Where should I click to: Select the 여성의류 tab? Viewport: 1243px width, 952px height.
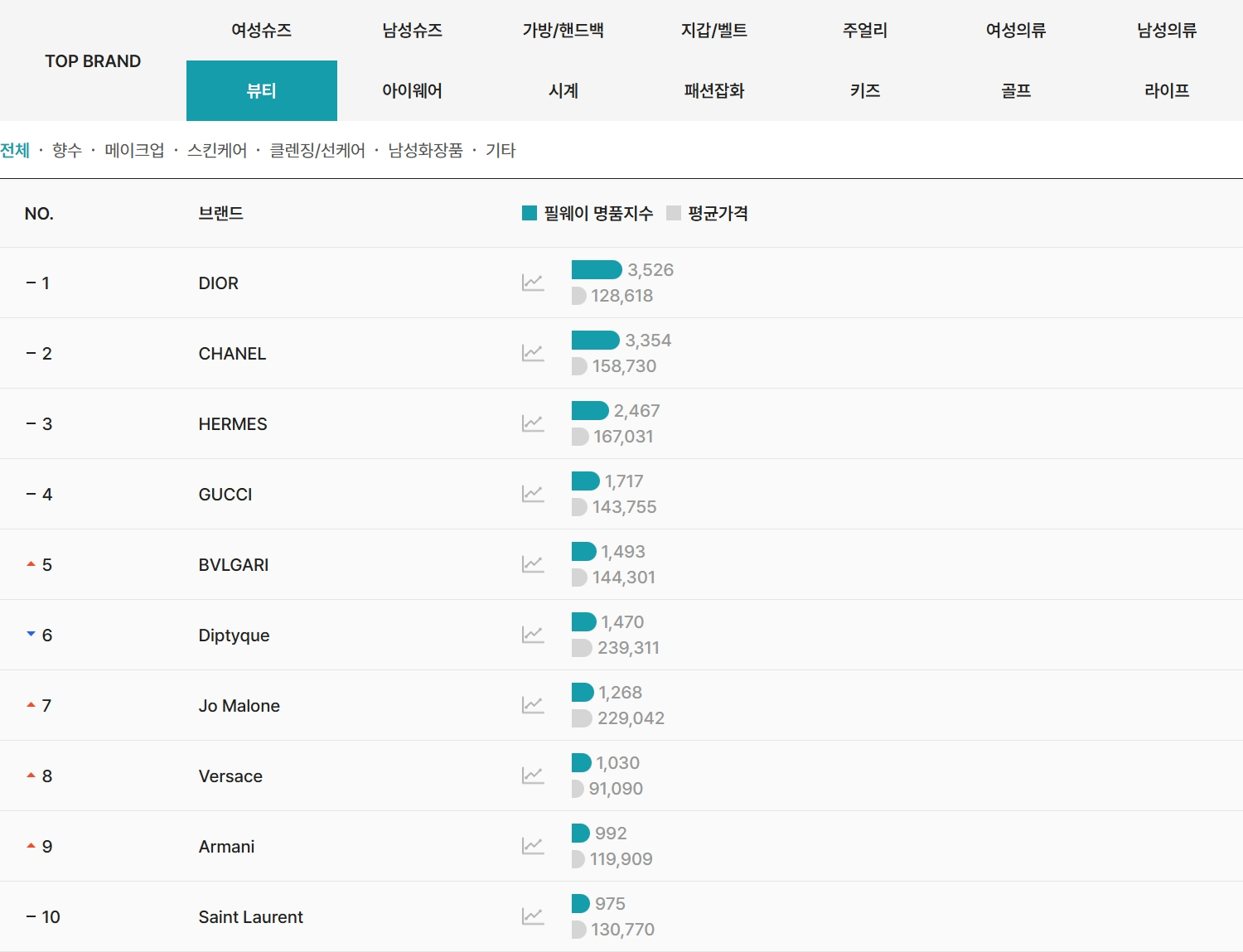[1016, 31]
